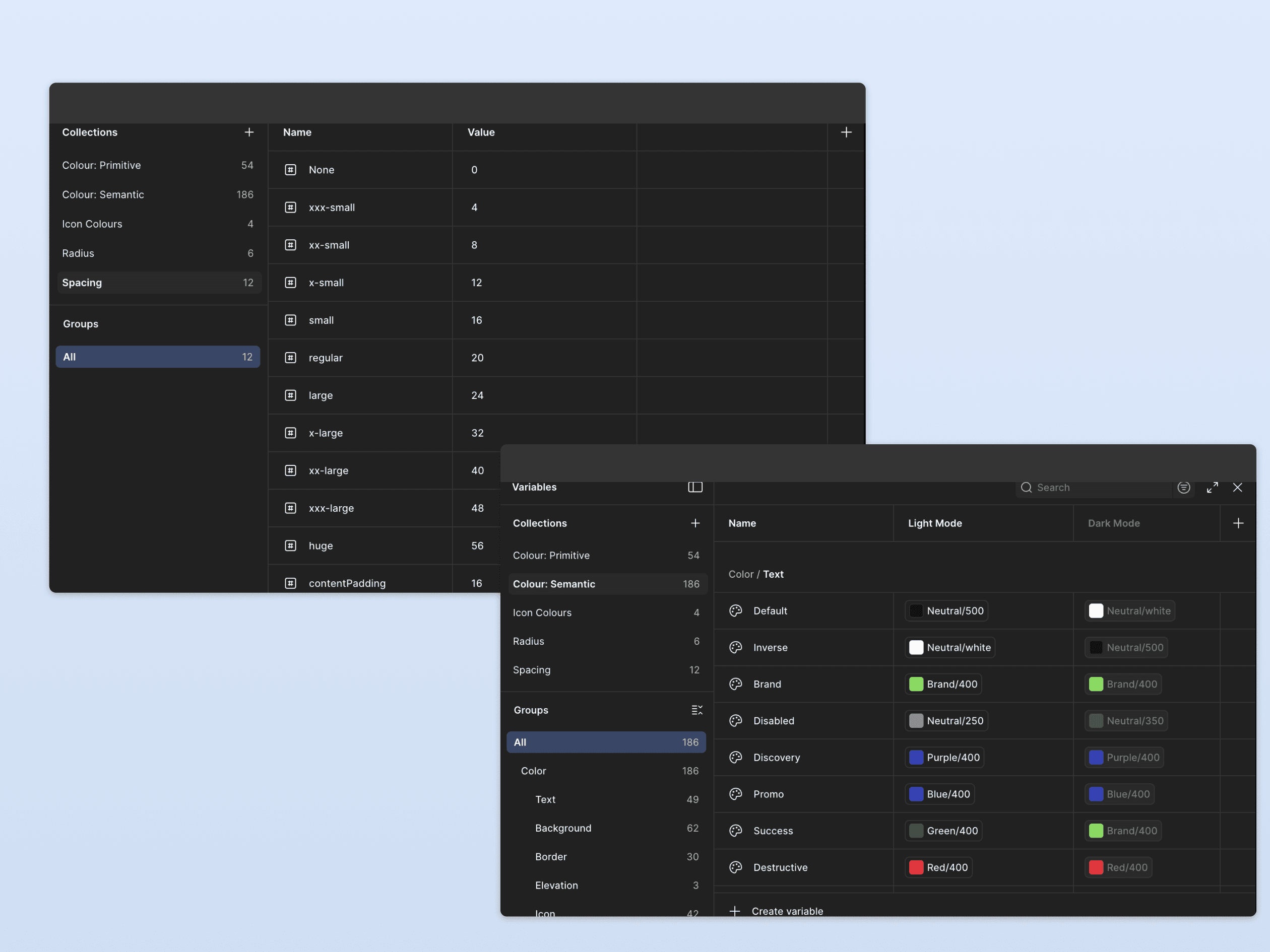Image resolution: width=1270 pixels, height=952 pixels.
Task: Open the Text group under Color
Action: (x=606, y=799)
